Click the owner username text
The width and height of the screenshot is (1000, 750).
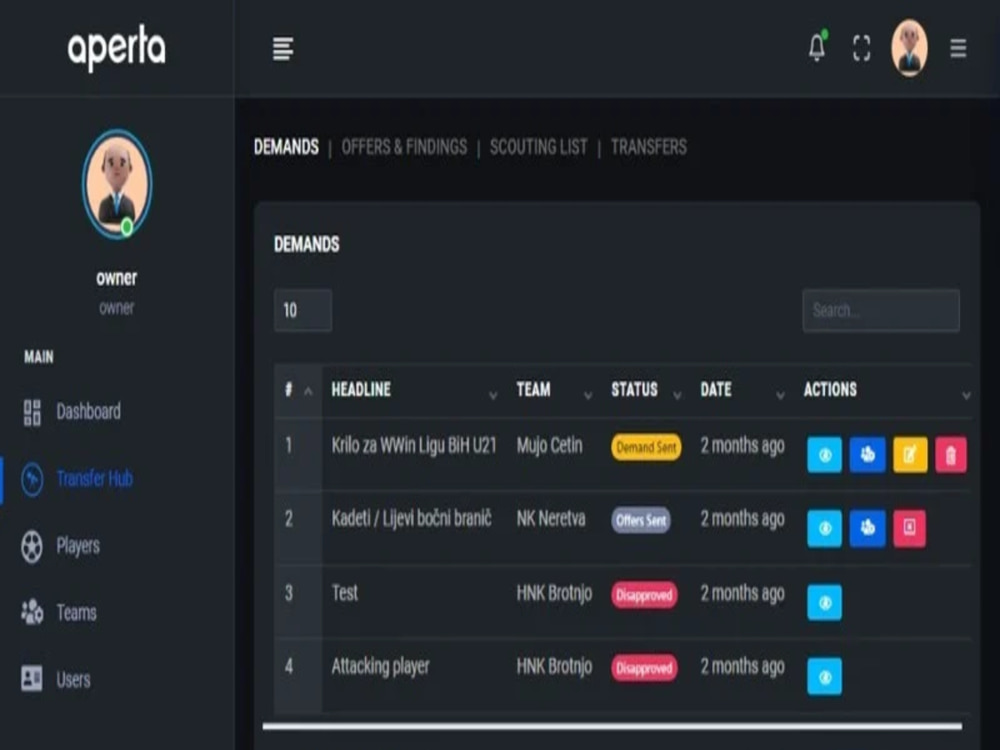(117, 278)
